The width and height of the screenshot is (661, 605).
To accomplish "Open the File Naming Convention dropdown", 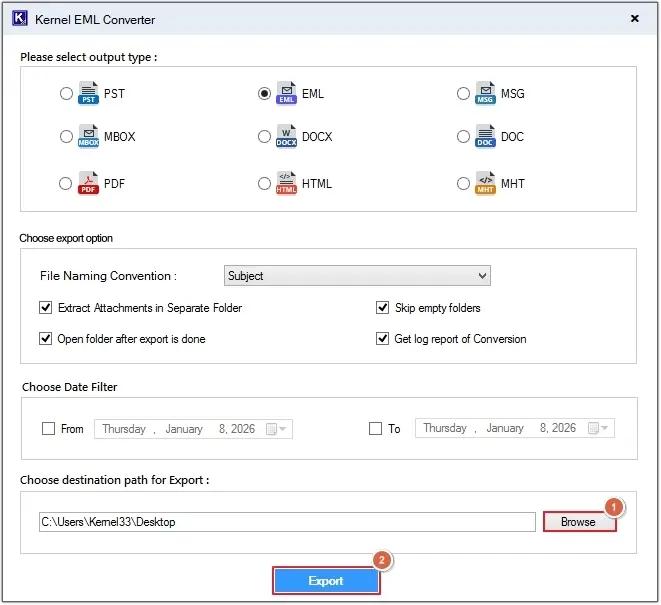I will click(x=357, y=276).
